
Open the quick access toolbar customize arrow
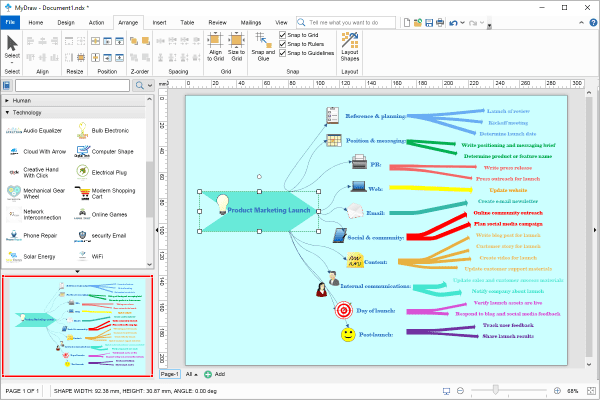[489, 25]
